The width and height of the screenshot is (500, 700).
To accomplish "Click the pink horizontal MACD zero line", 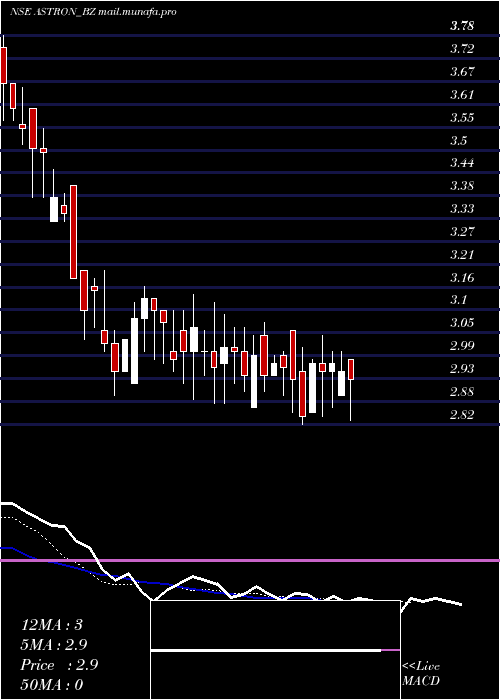I will coord(250,560).
